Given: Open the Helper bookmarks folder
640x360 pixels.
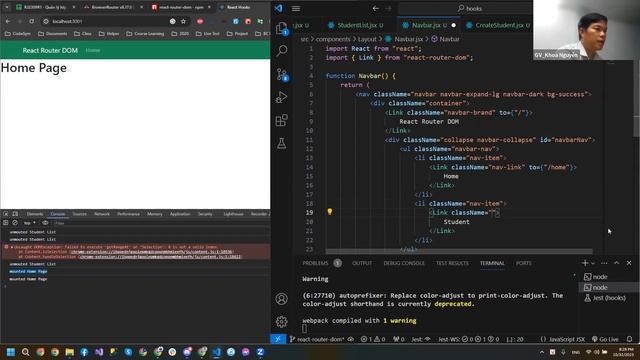Looking at the screenshot, I should point(109,33).
